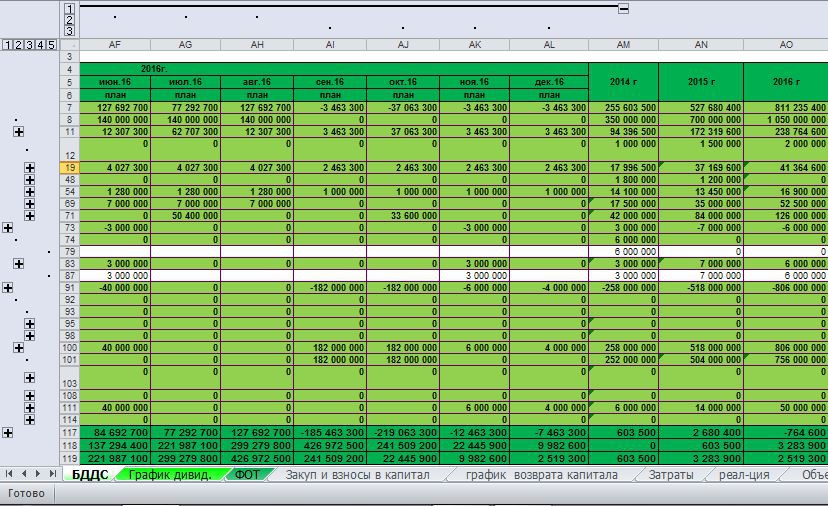Image resolution: width=828 pixels, height=506 pixels.
Task: Select row header 19
Action: pos(70,168)
